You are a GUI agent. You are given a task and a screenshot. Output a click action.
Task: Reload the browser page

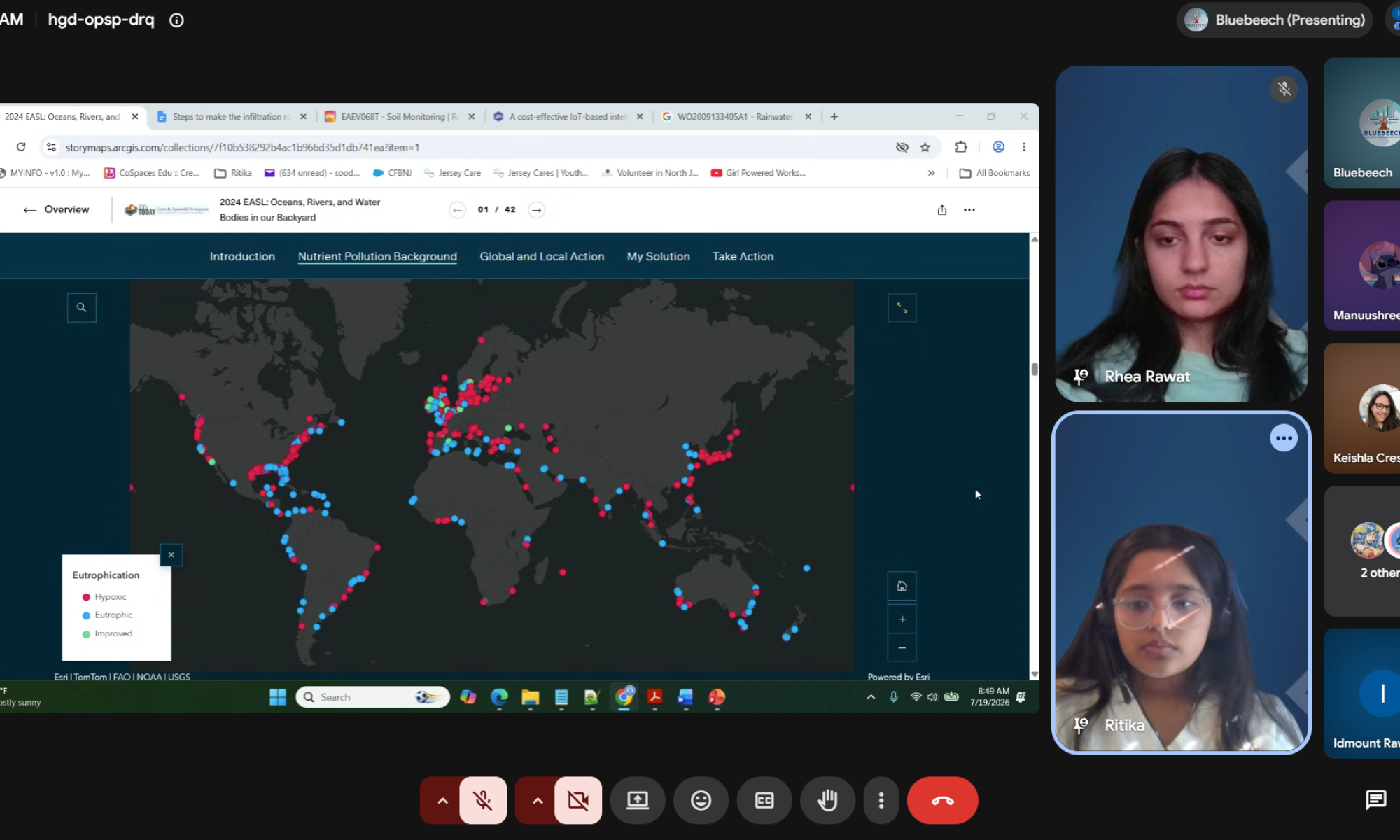pyautogui.click(x=21, y=147)
